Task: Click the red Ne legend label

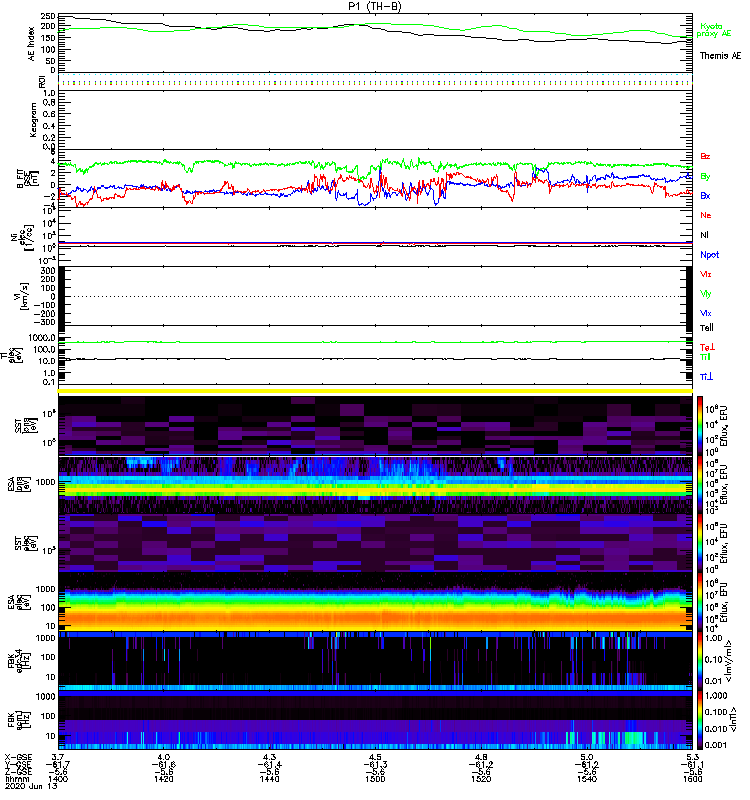Action: pyautogui.click(x=706, y=215)
